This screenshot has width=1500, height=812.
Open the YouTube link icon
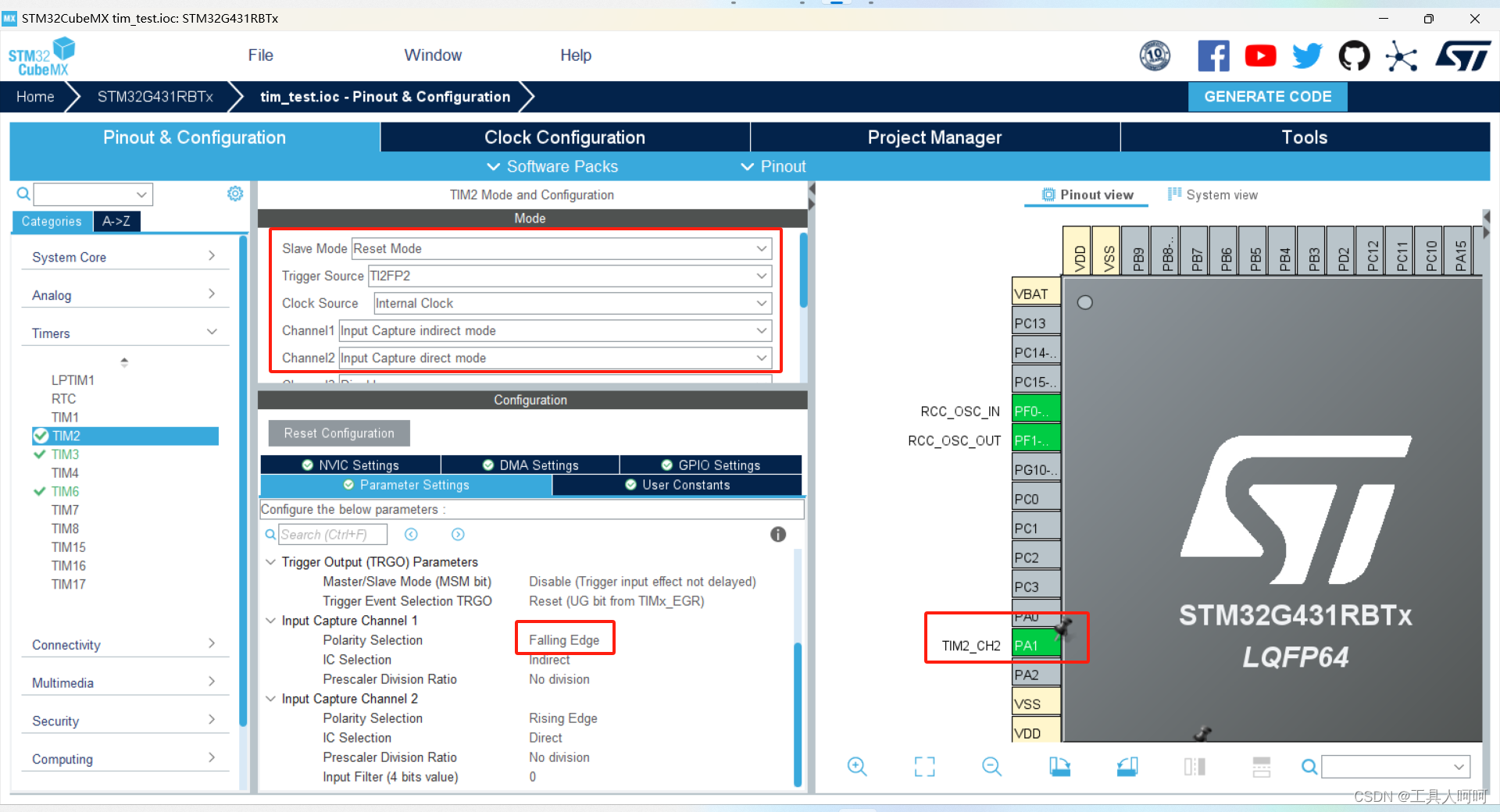coord(1260,55)
